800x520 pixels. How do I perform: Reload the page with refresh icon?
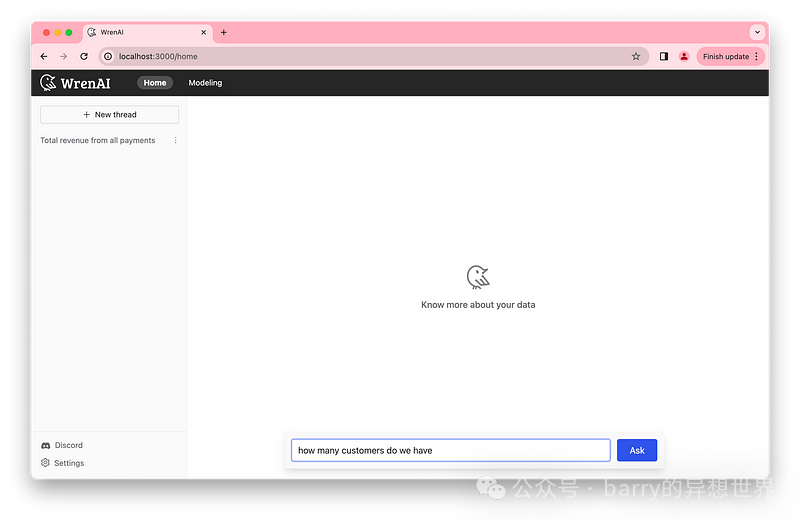[84, 57]
